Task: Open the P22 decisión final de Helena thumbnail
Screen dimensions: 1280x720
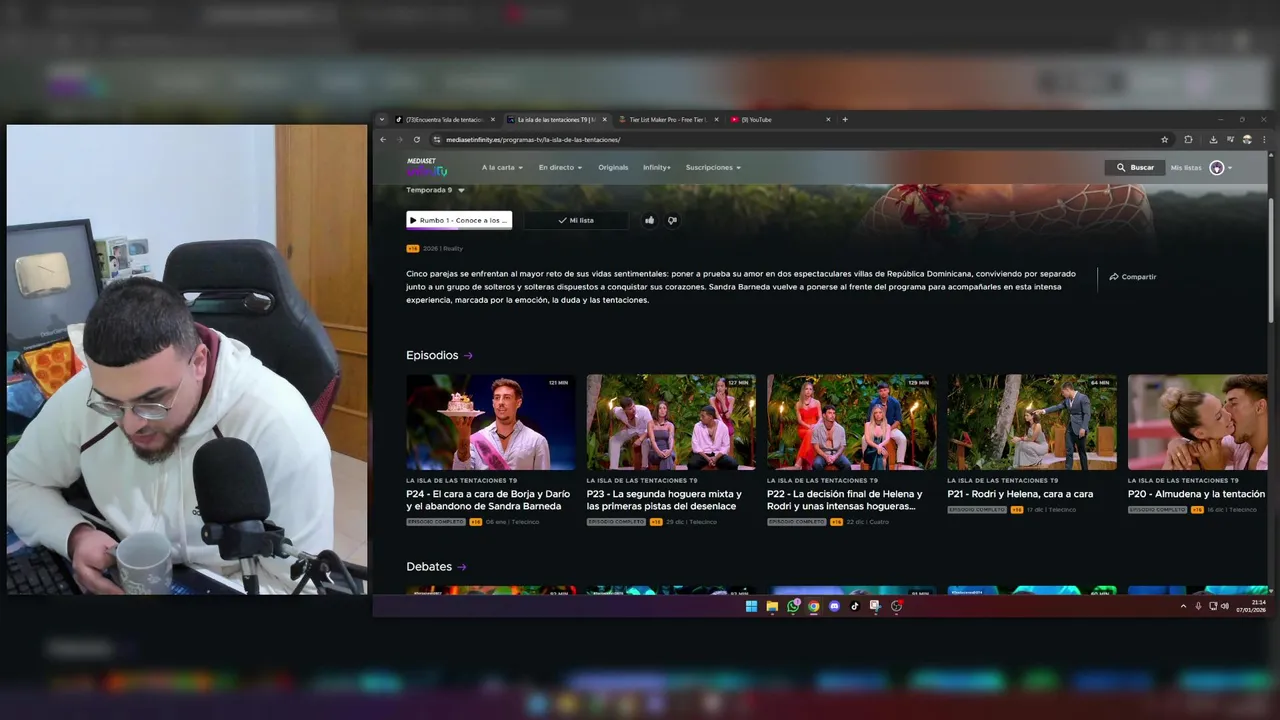Action: click(x=852, y=422)
